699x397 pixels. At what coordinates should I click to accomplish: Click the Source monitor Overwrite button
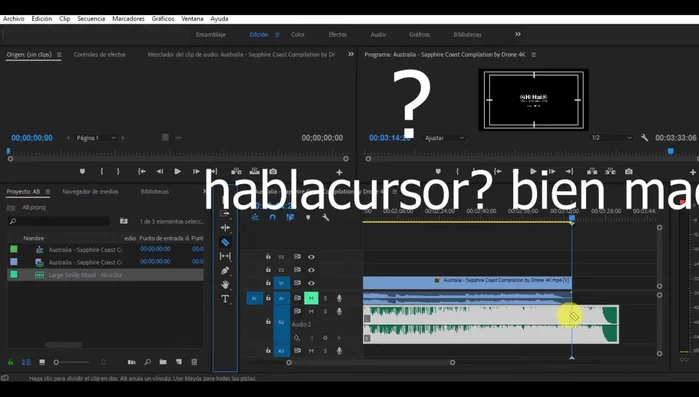tap(255, 172)
